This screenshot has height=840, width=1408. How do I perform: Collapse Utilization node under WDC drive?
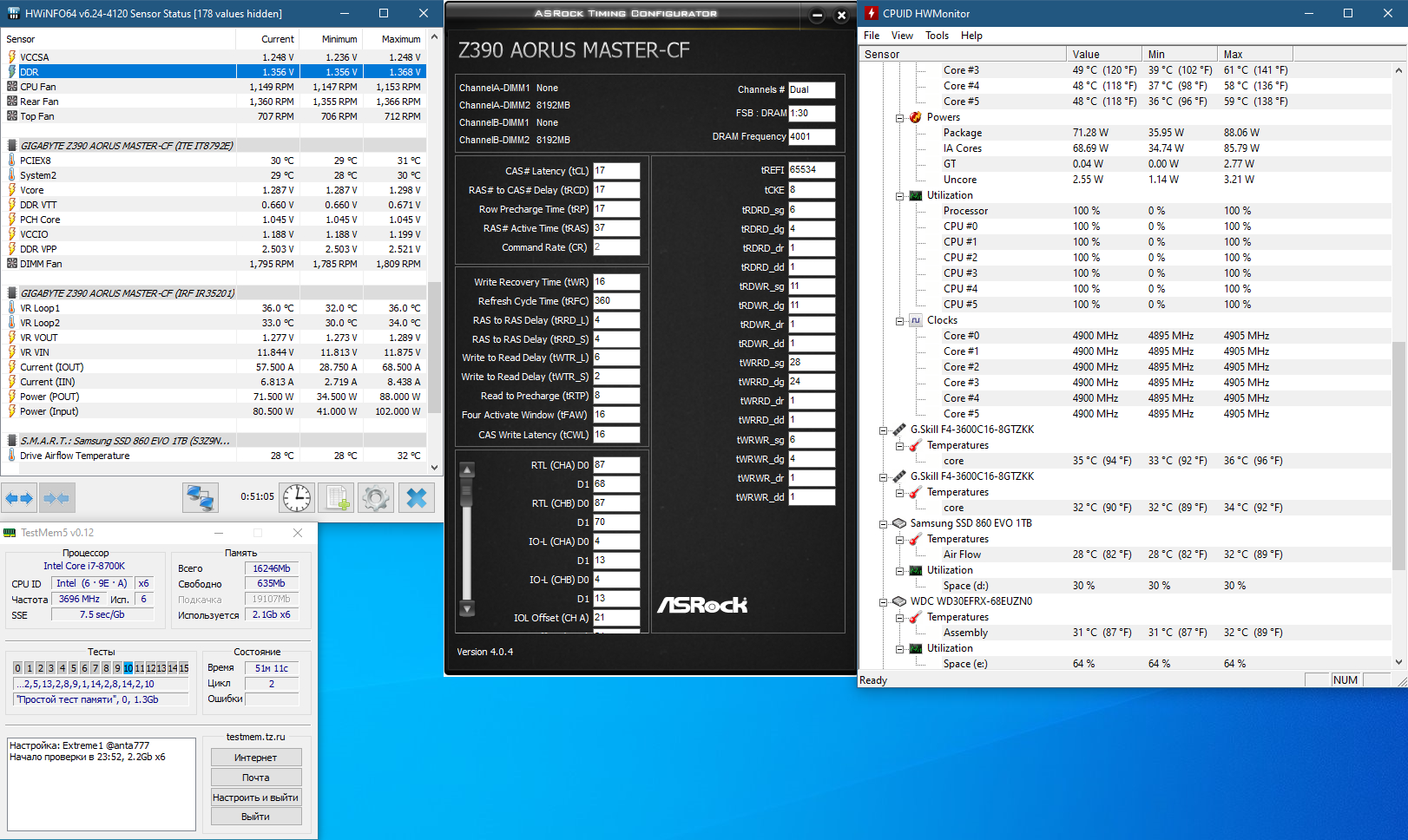pyautogui.click(x=900, y=649)
